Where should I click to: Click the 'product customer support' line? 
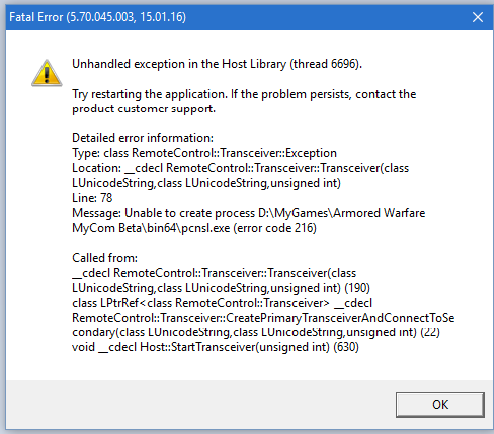pos(144,109)
